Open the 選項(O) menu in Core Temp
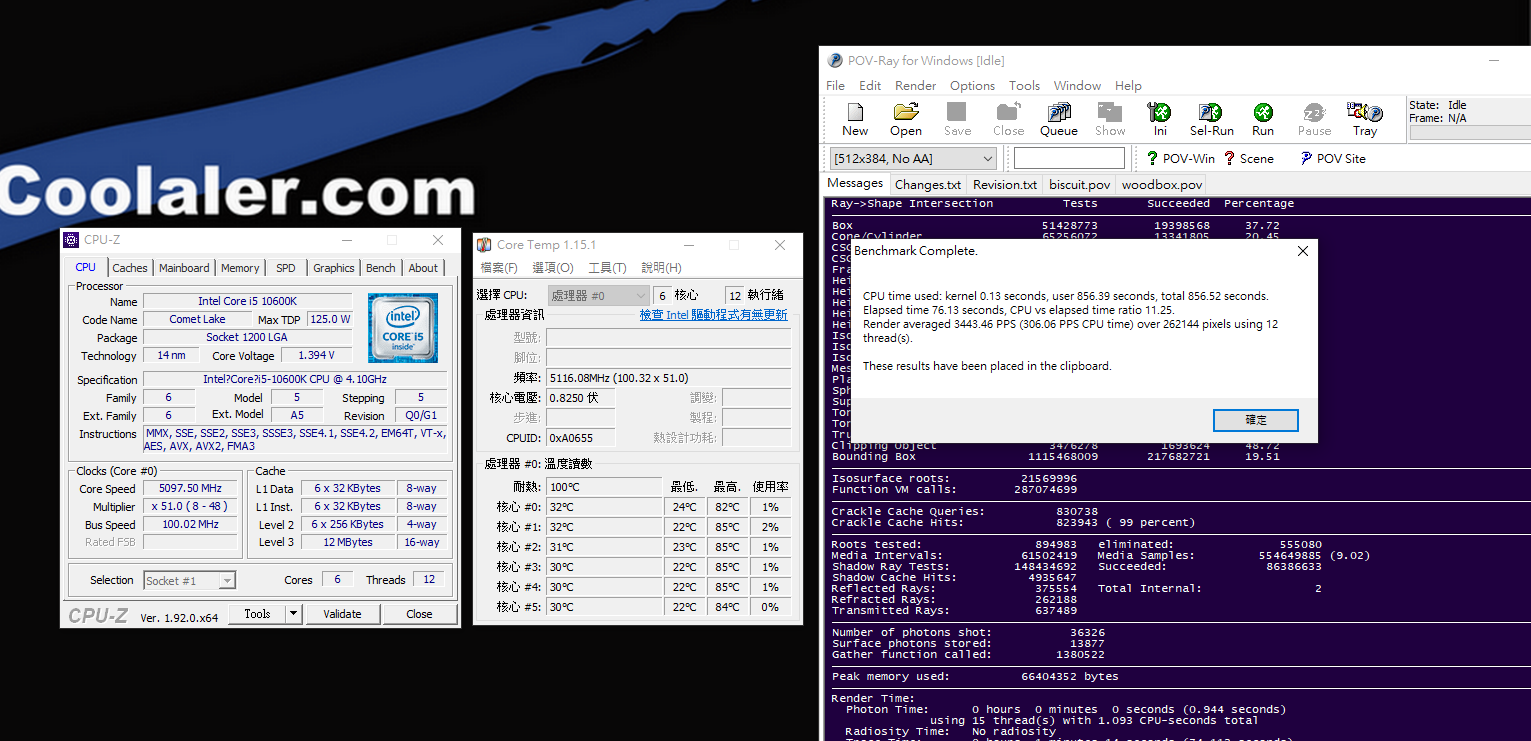The height and width of the screenshot is (741, 1531). point(553,268)
